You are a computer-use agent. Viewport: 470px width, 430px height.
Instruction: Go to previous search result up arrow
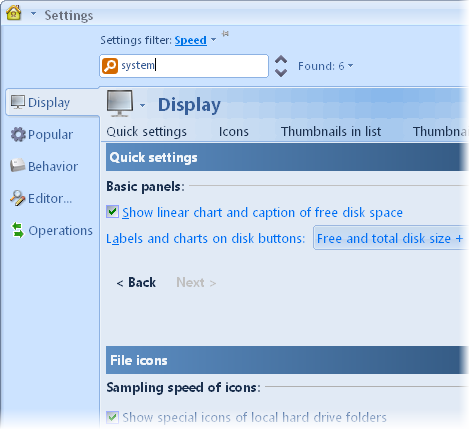[281, 60]
